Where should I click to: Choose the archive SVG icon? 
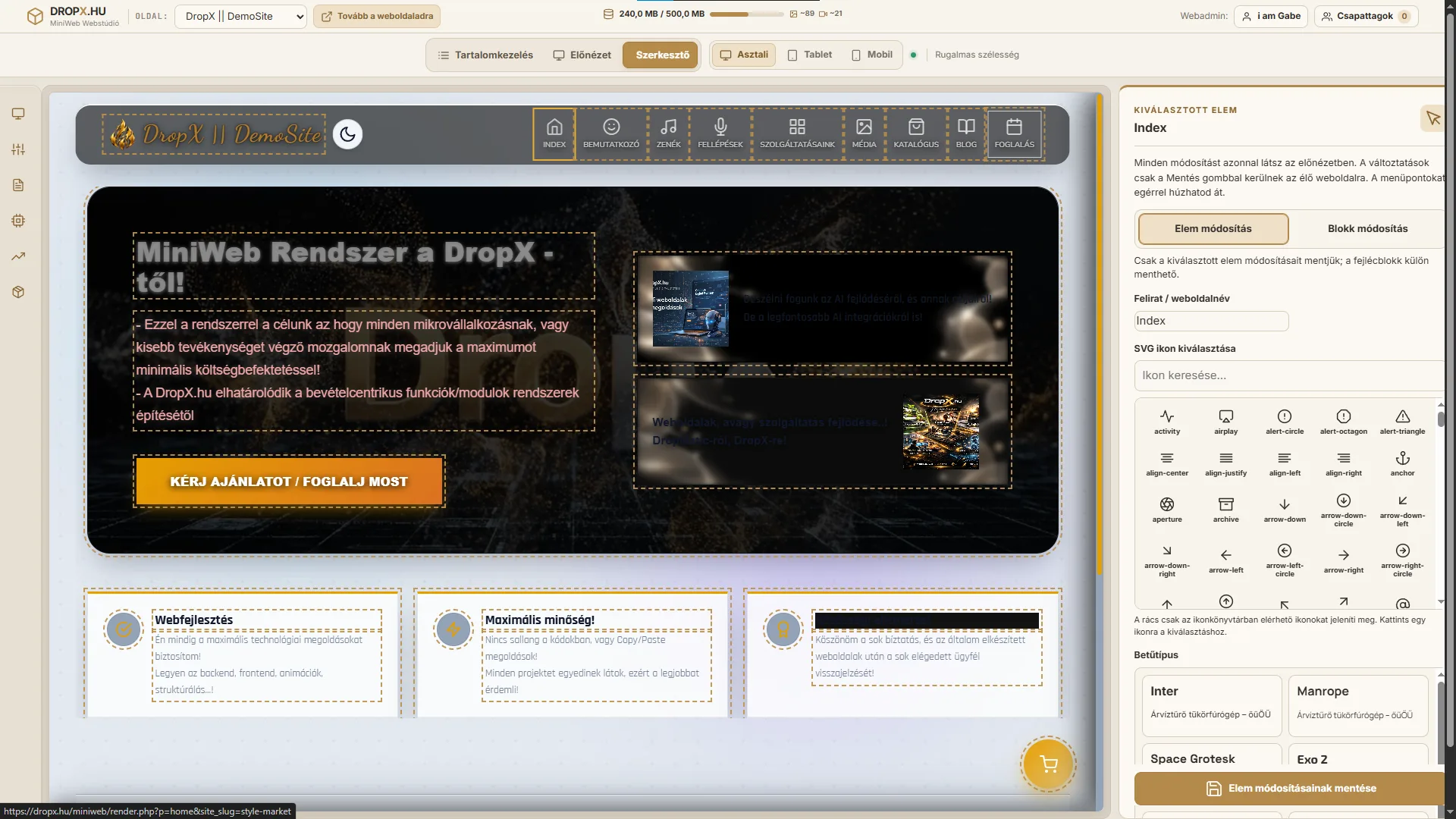pyautogui.click(x=1226, y=510)
